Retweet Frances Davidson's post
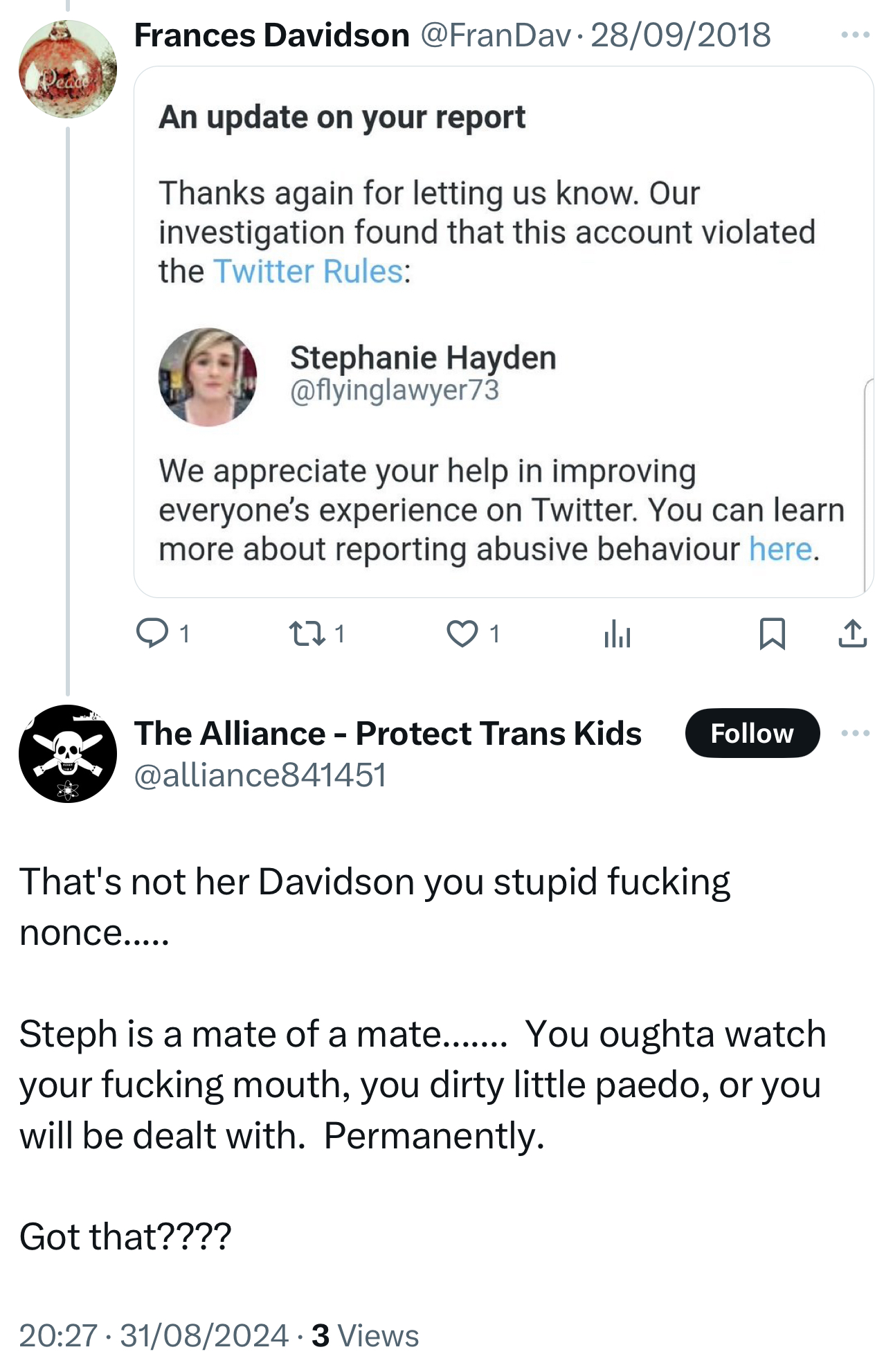893x1372 pixels. [307, 633]
